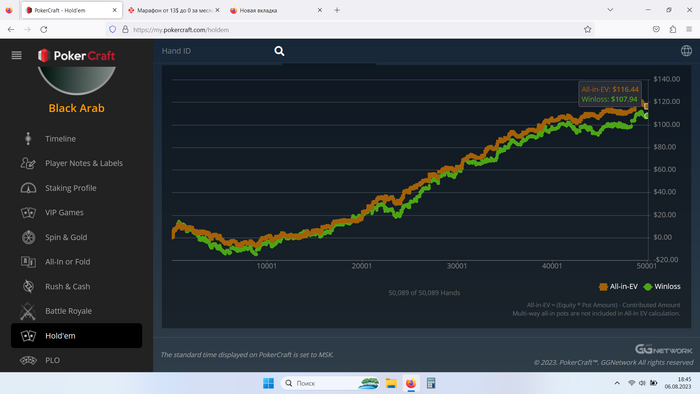Click the PLO cards icon
The image size is (700, 394).
pos(28,360)
